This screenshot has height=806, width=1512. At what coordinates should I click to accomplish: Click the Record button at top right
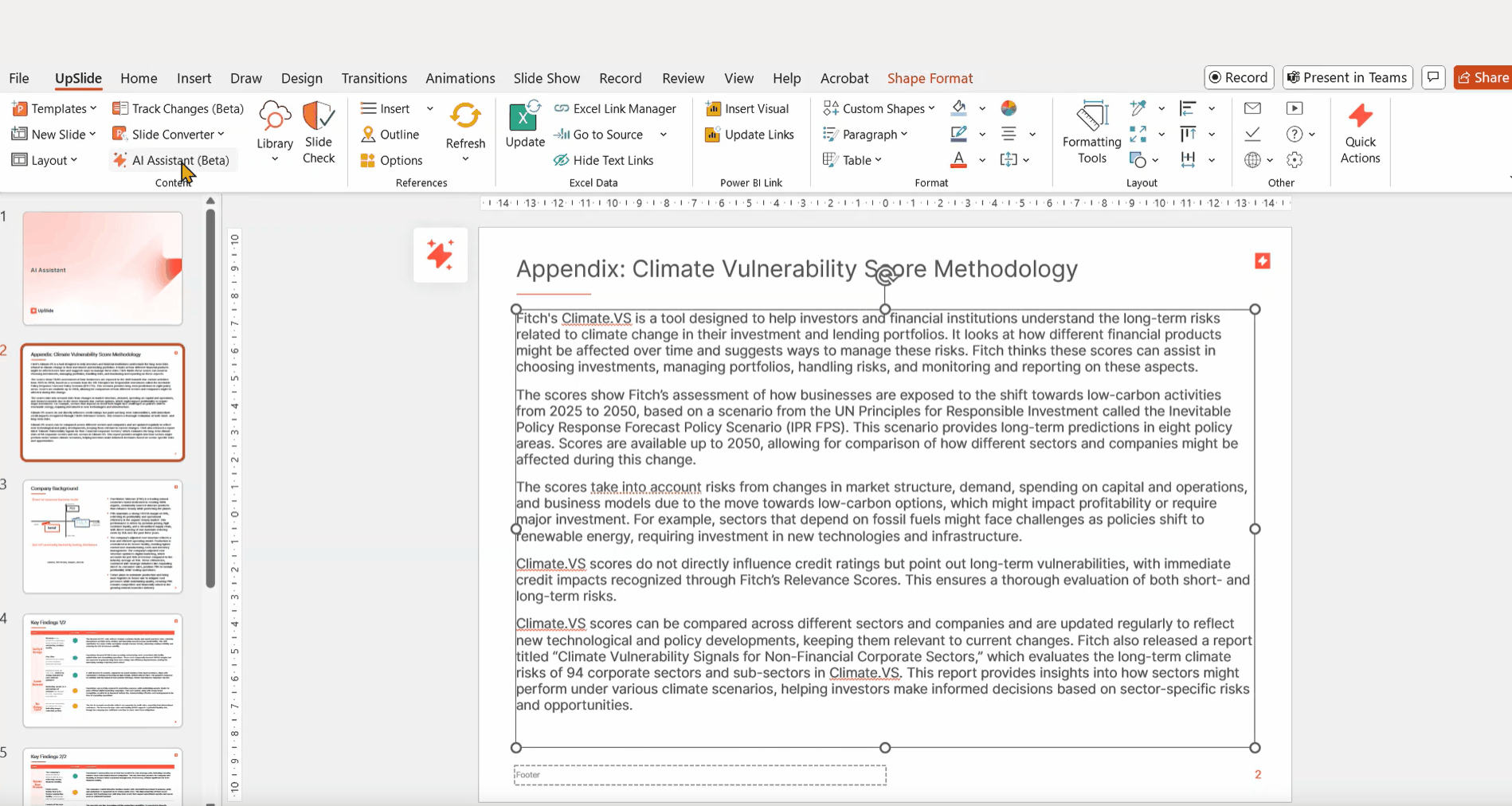[1239, 77]
